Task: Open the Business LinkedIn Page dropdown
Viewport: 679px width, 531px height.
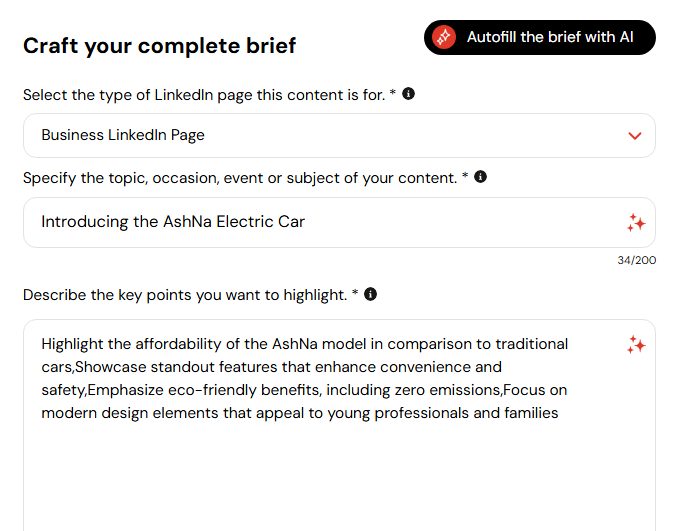Action: [x=339, y=136]
